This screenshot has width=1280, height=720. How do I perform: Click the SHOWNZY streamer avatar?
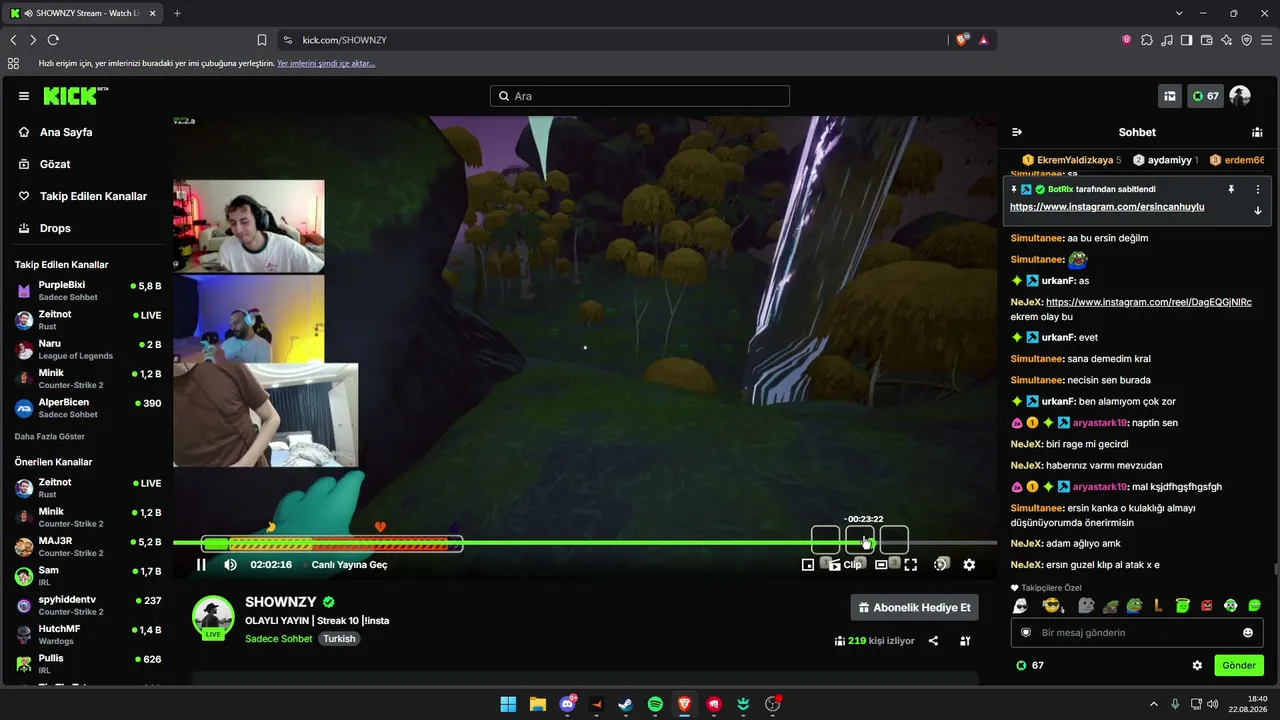(213, 618)
